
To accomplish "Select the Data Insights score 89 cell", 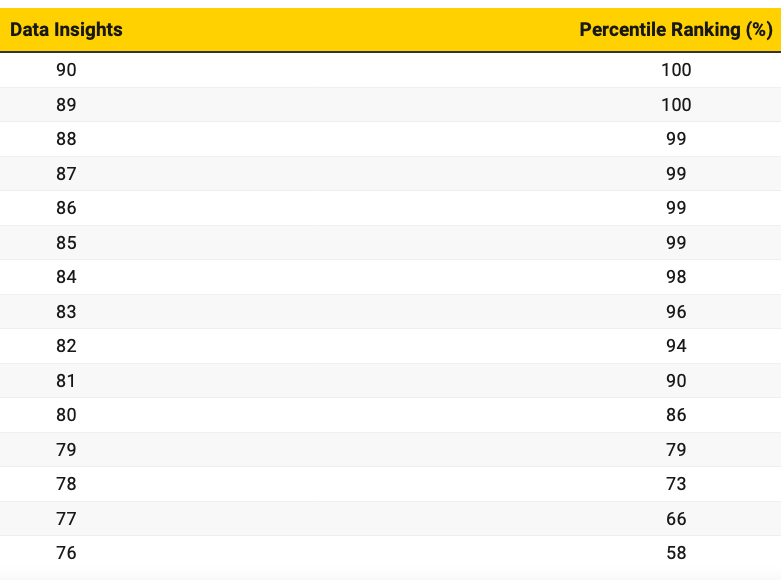I will pos(66,105).
